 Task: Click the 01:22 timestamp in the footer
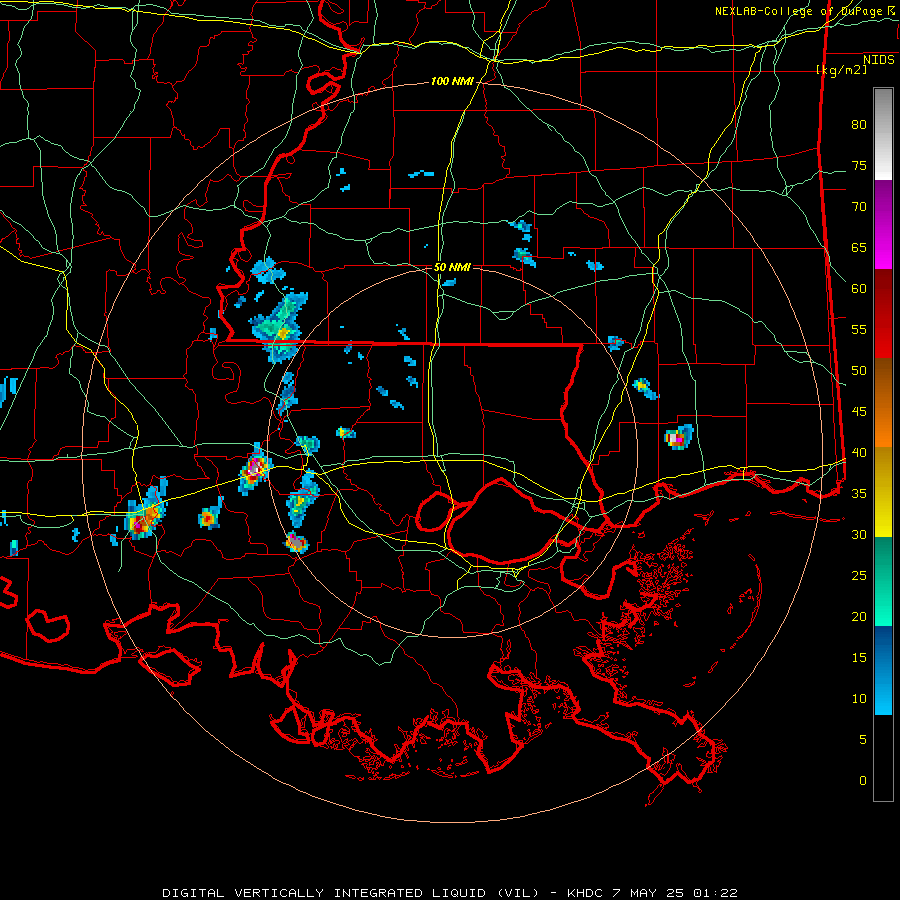(715, 893)
